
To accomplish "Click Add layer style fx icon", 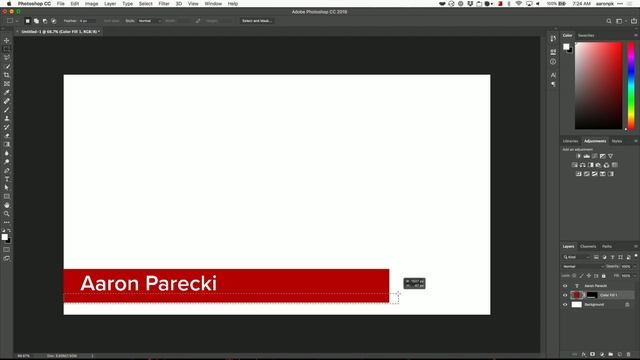I will [x=584, y=354].
